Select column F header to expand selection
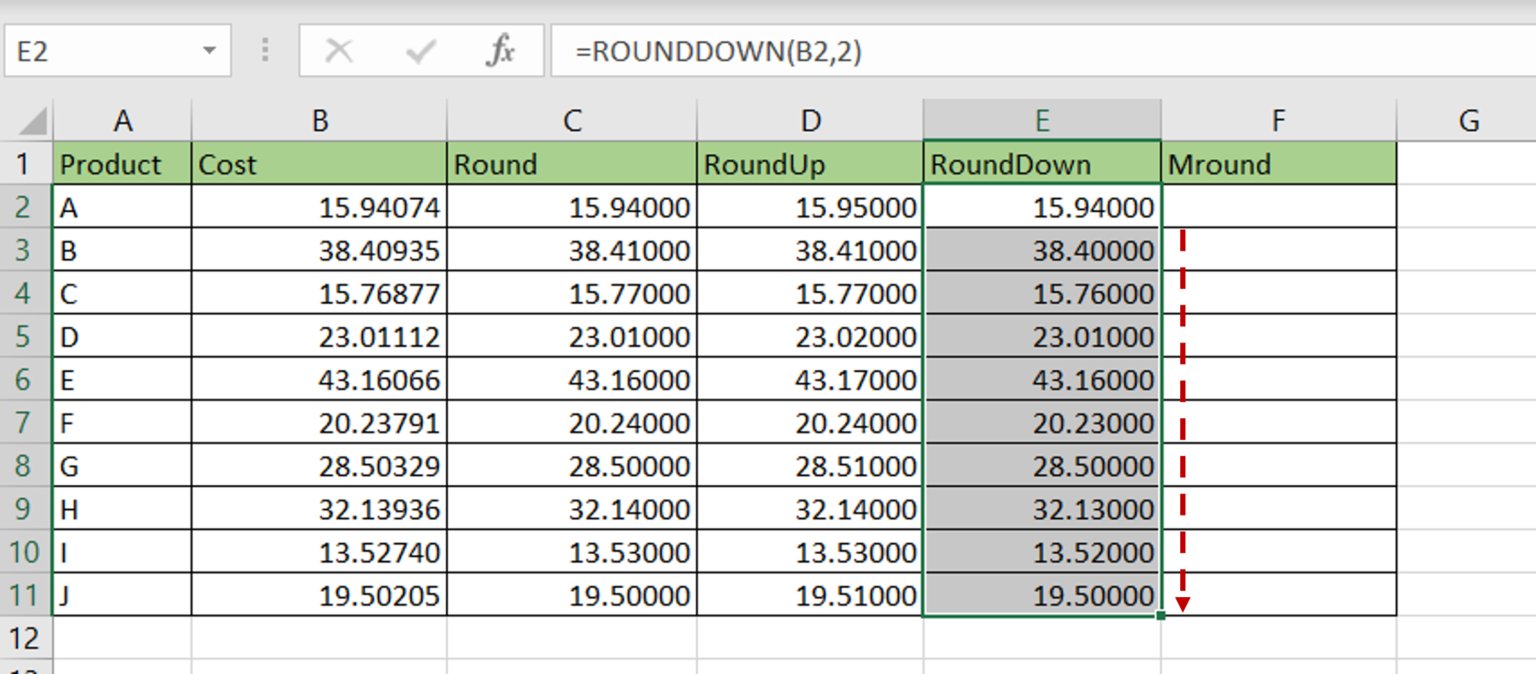Viewport: 1536px width, 674px height. point(1278,120)
